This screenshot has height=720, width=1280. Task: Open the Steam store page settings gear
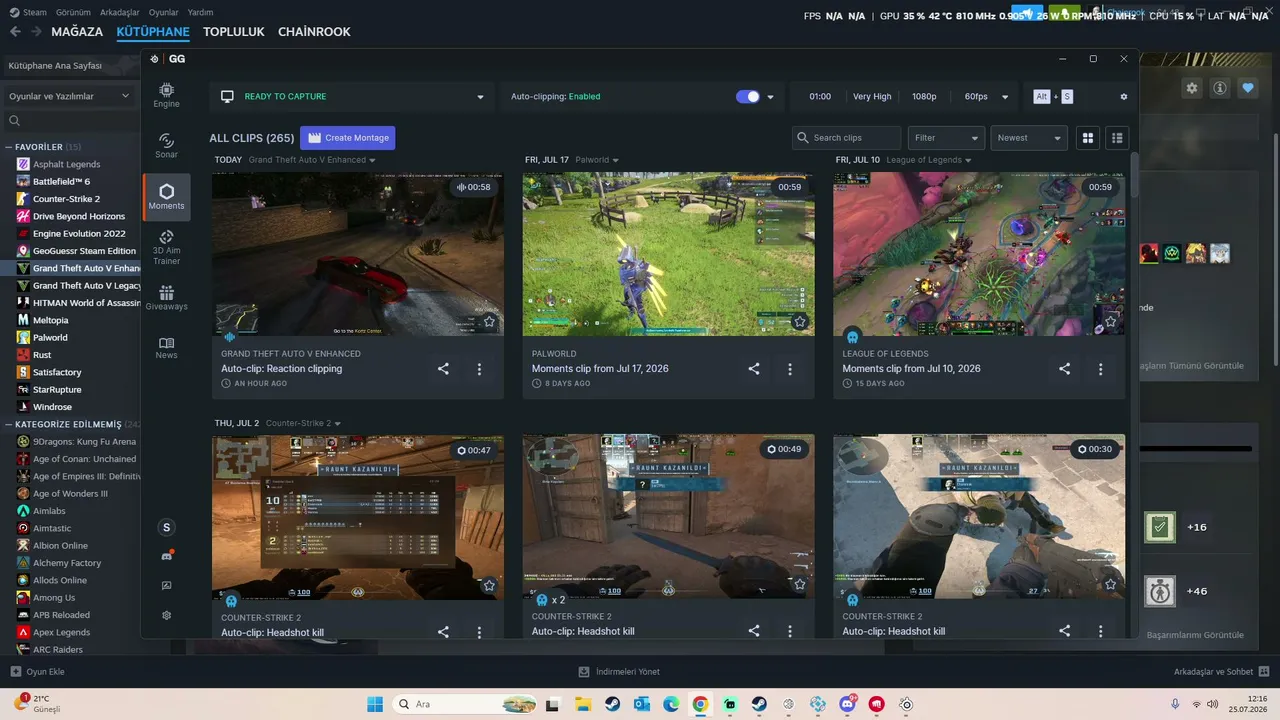pyautogui.click(x=1192, y=88)
